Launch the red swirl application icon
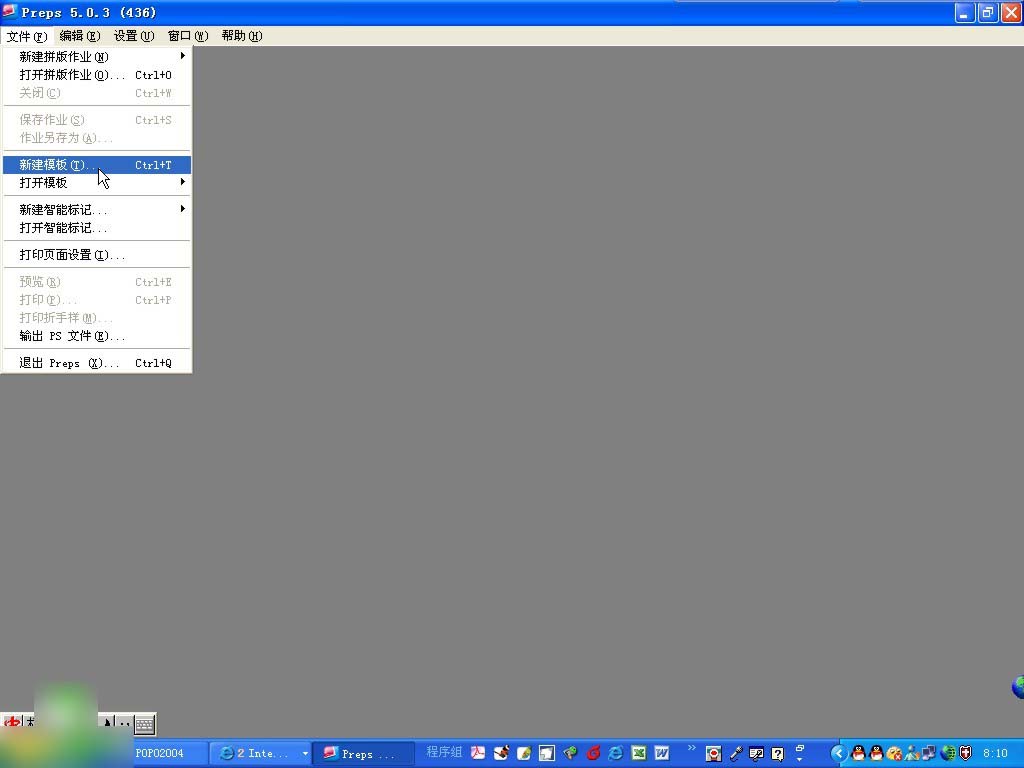1024x768 pixels. (593, 753)
